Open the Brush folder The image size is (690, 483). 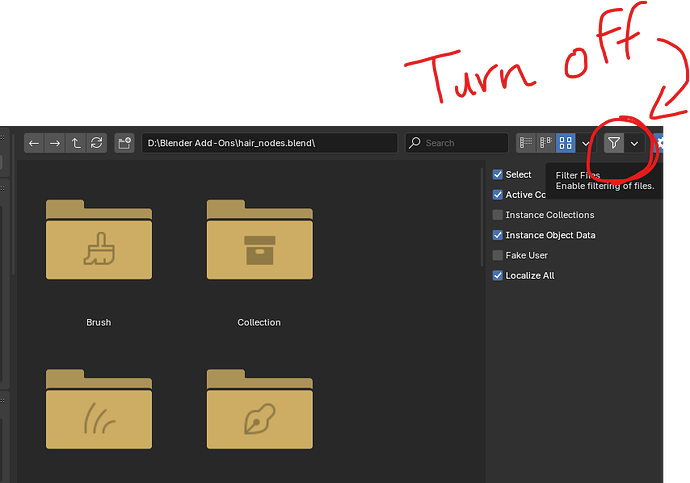[x=99, y=240]
